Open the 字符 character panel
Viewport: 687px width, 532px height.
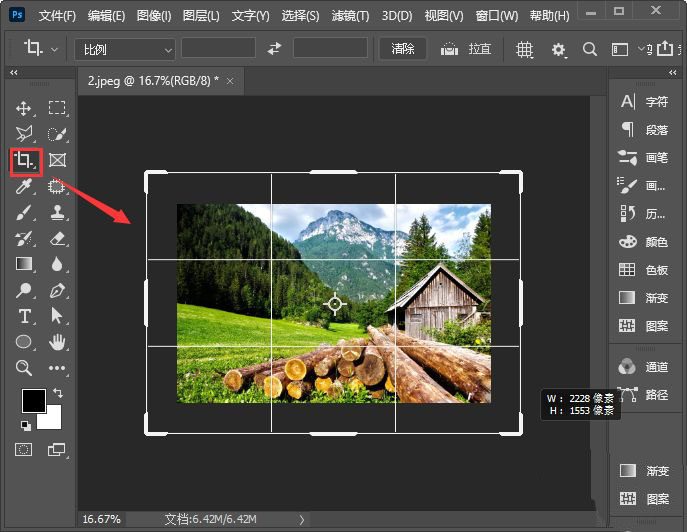[644, 102]
